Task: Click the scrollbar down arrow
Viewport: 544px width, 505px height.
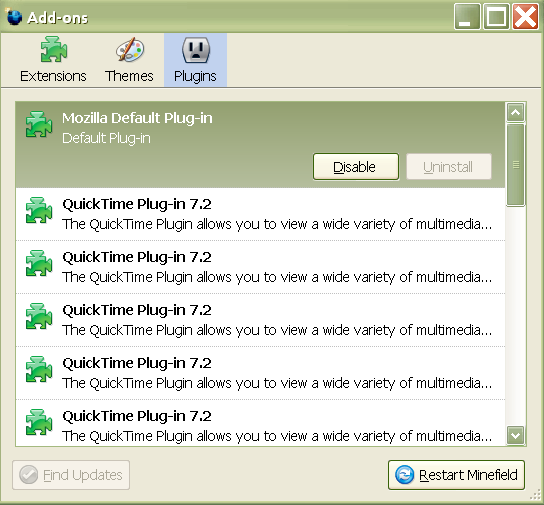Action: (x=516, y=435)
